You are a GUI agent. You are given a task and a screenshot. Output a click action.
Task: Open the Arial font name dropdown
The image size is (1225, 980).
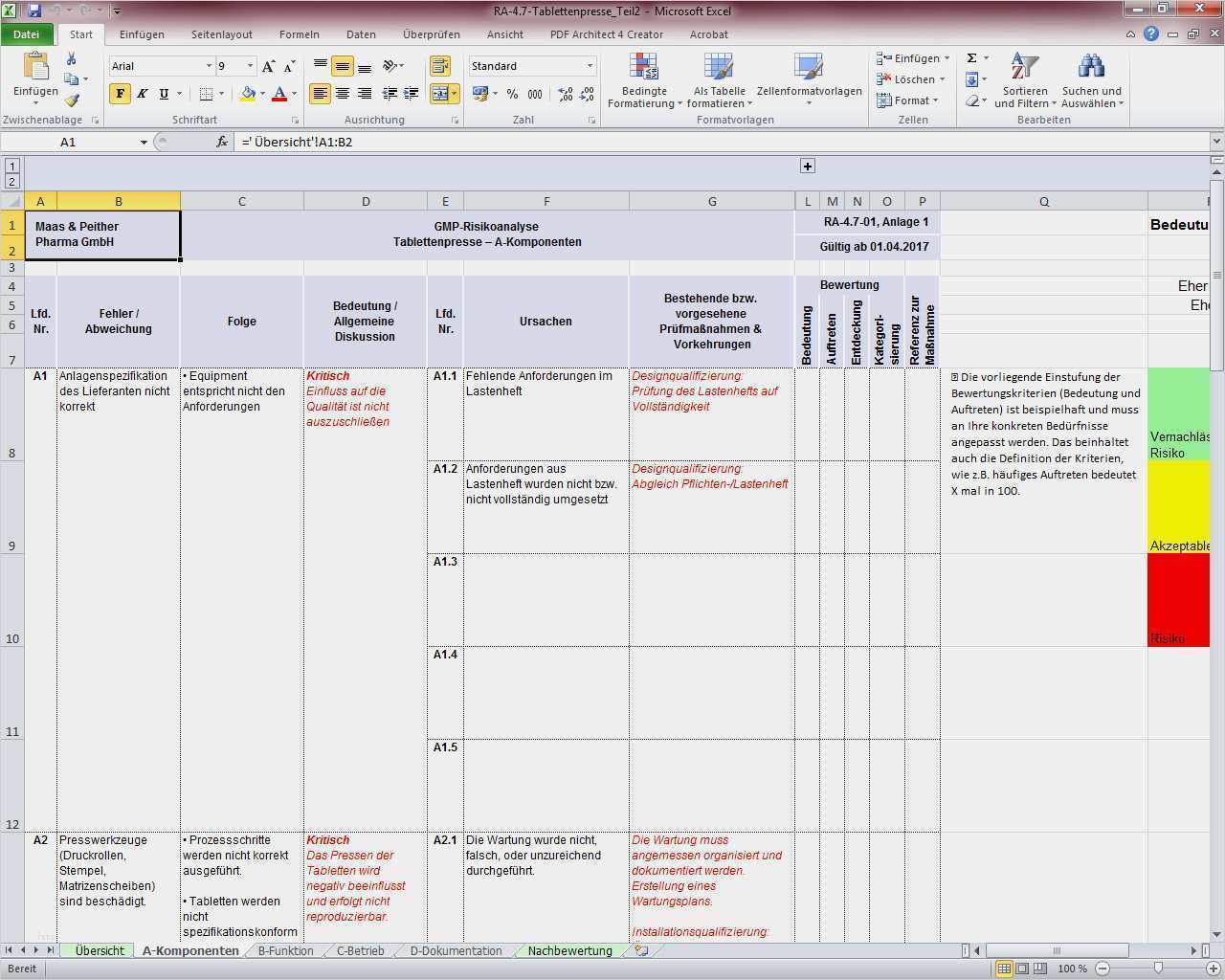(x=209, y=66)
